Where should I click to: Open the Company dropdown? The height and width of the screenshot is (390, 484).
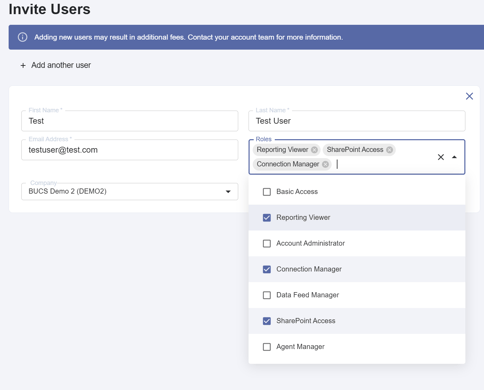point(130,191)
